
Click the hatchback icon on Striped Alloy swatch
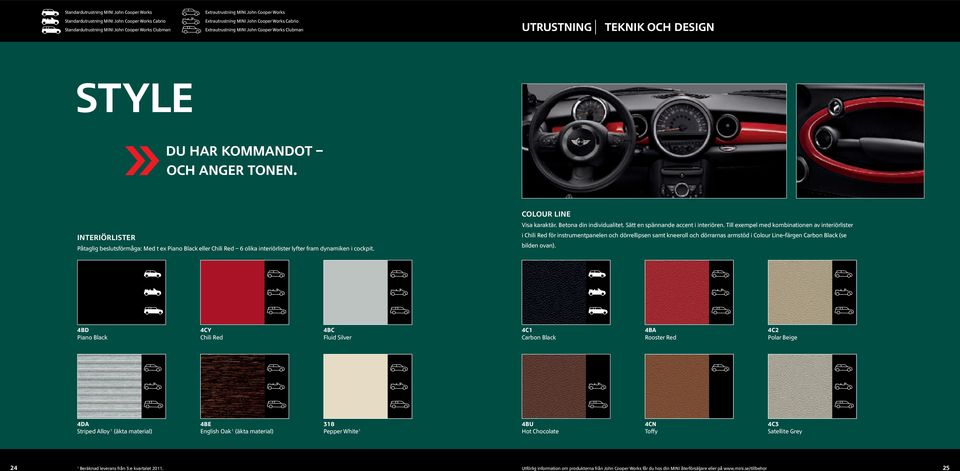click(152, 367)
